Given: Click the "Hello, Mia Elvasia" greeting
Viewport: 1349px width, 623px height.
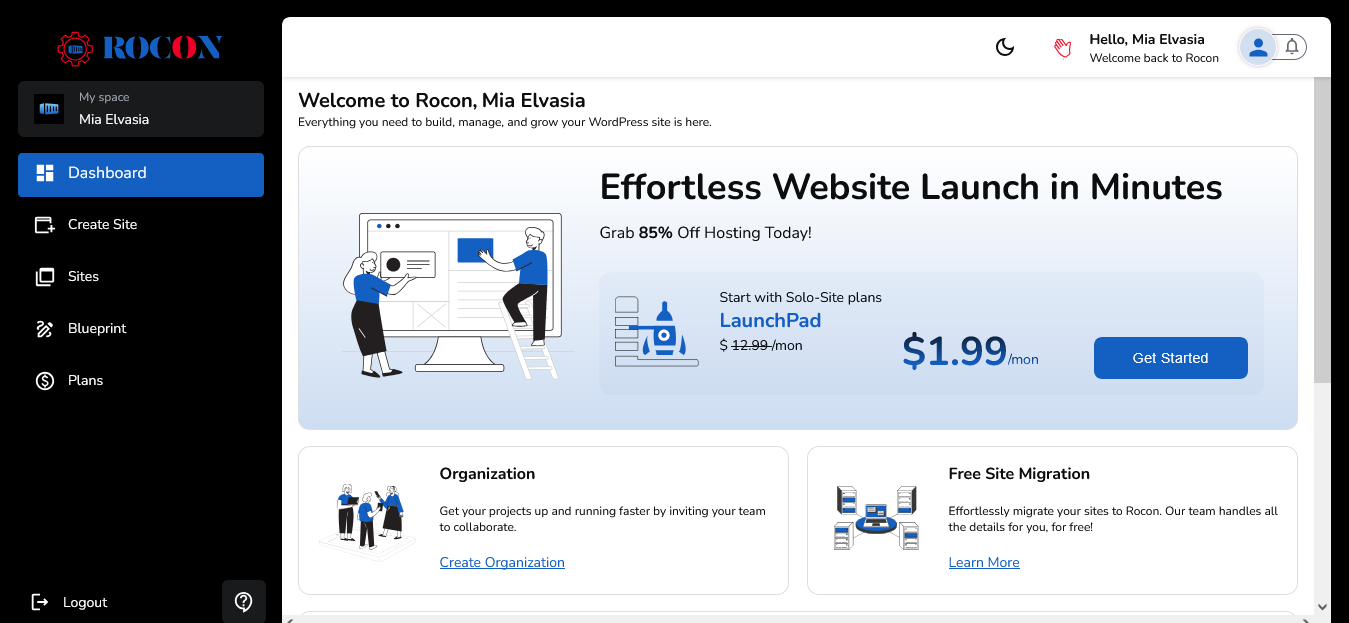Looking at the screenshot, I should click(x=1147, y=39).
